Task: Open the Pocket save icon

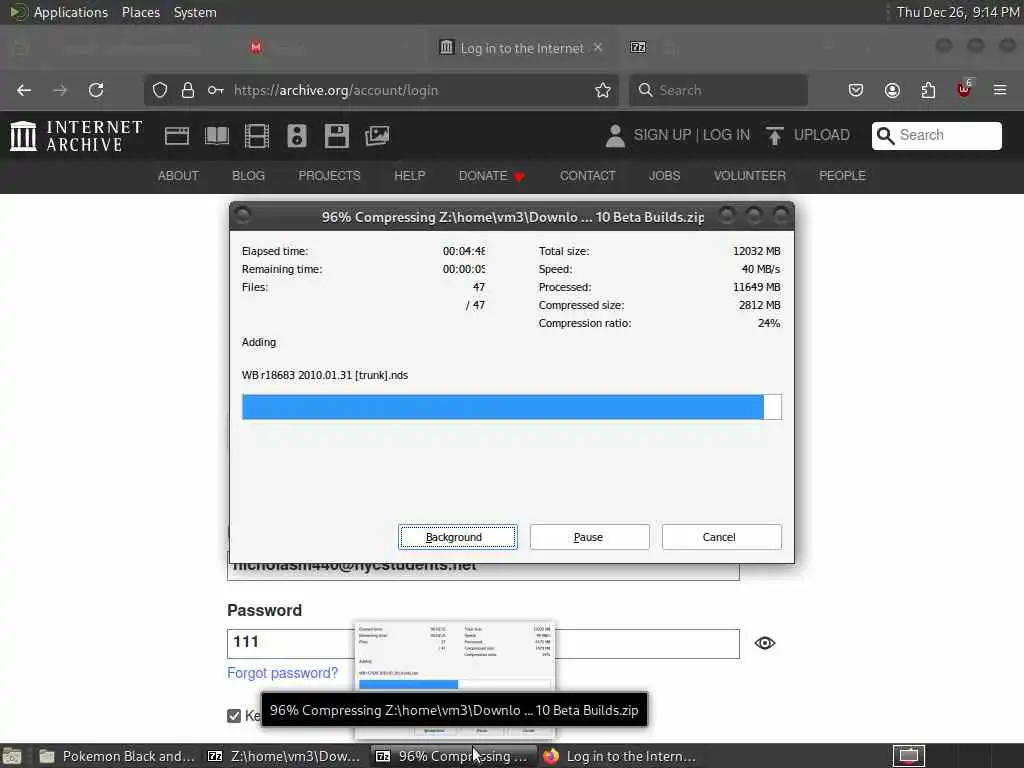Action: pyautogui.click(x=856, y=90)
